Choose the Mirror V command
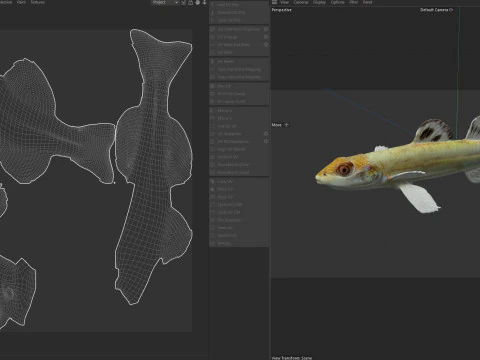The height and width of the screenshot is (360, 480). (239, 118)
